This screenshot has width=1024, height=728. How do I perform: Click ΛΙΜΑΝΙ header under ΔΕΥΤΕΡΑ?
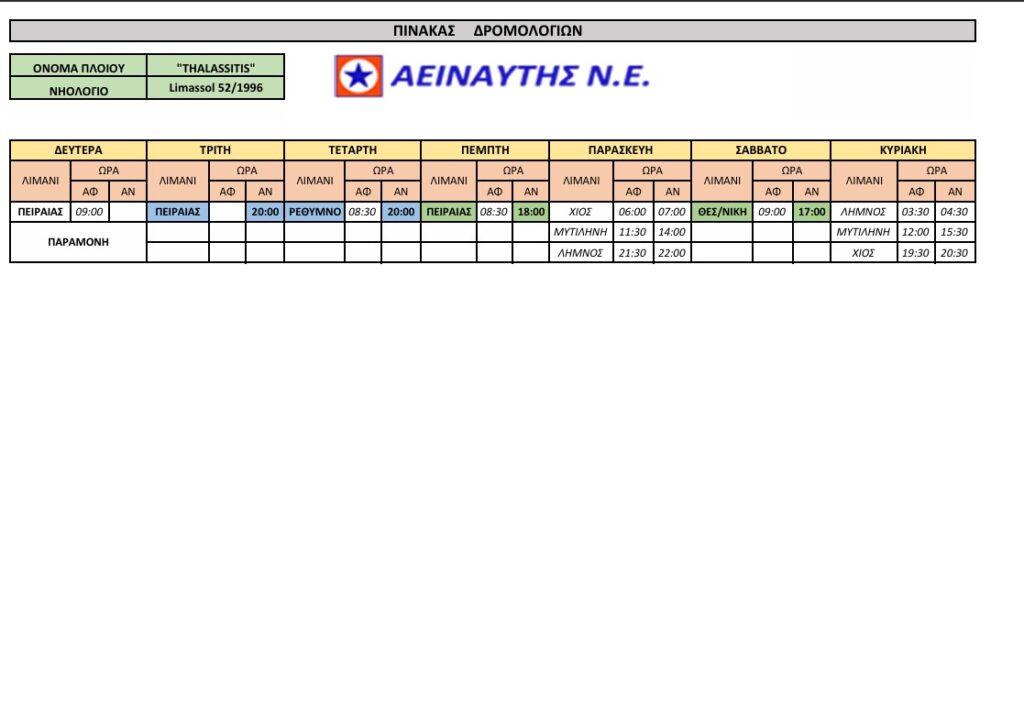40,181
